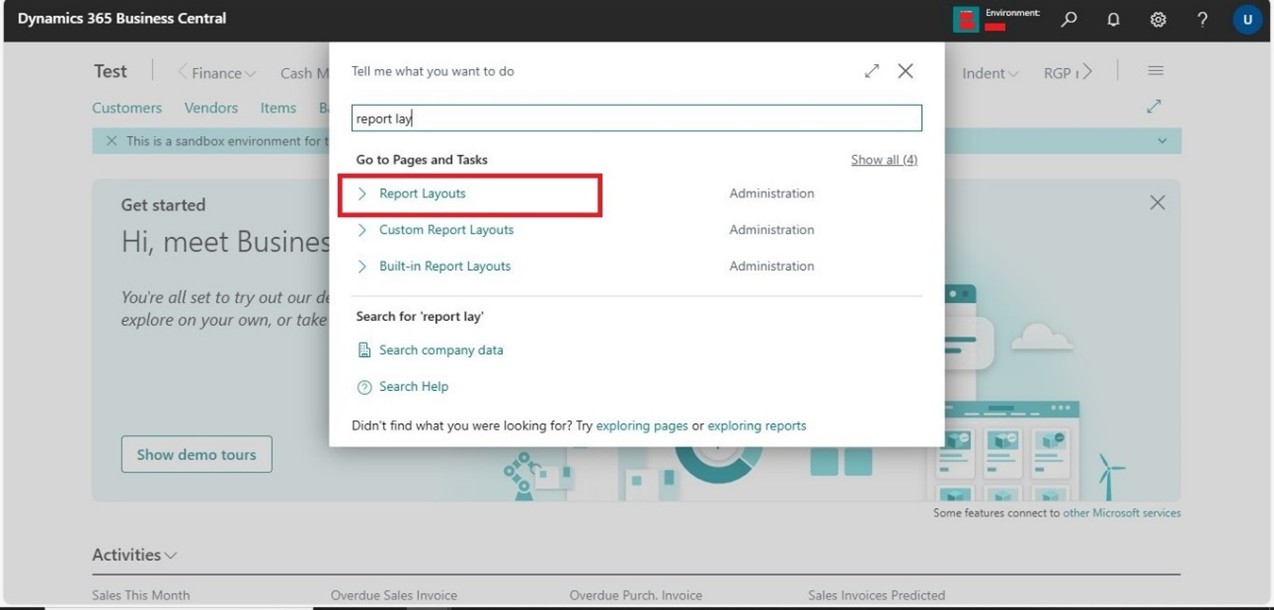Open the Finance dropdown menu

pyautogui.click(x=224, y=73)
